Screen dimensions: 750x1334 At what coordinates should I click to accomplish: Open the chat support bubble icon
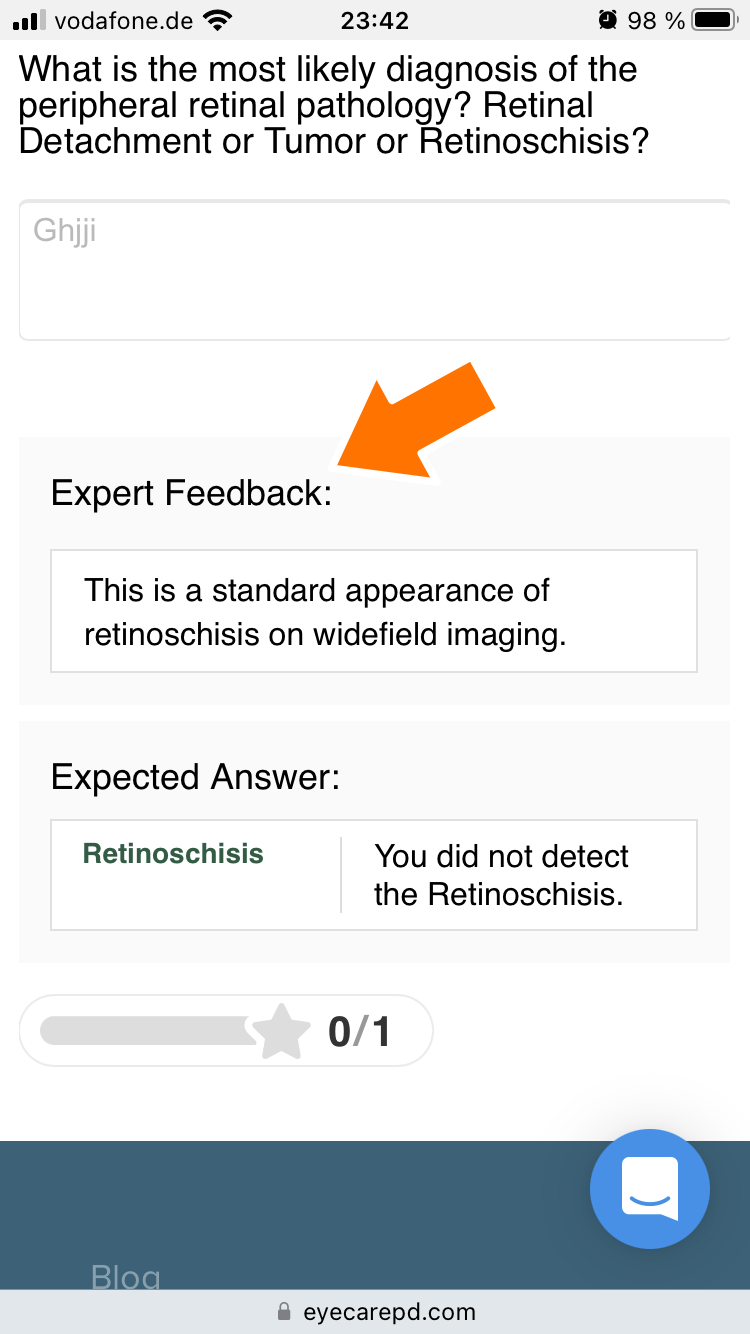(x=650, y=1190)
